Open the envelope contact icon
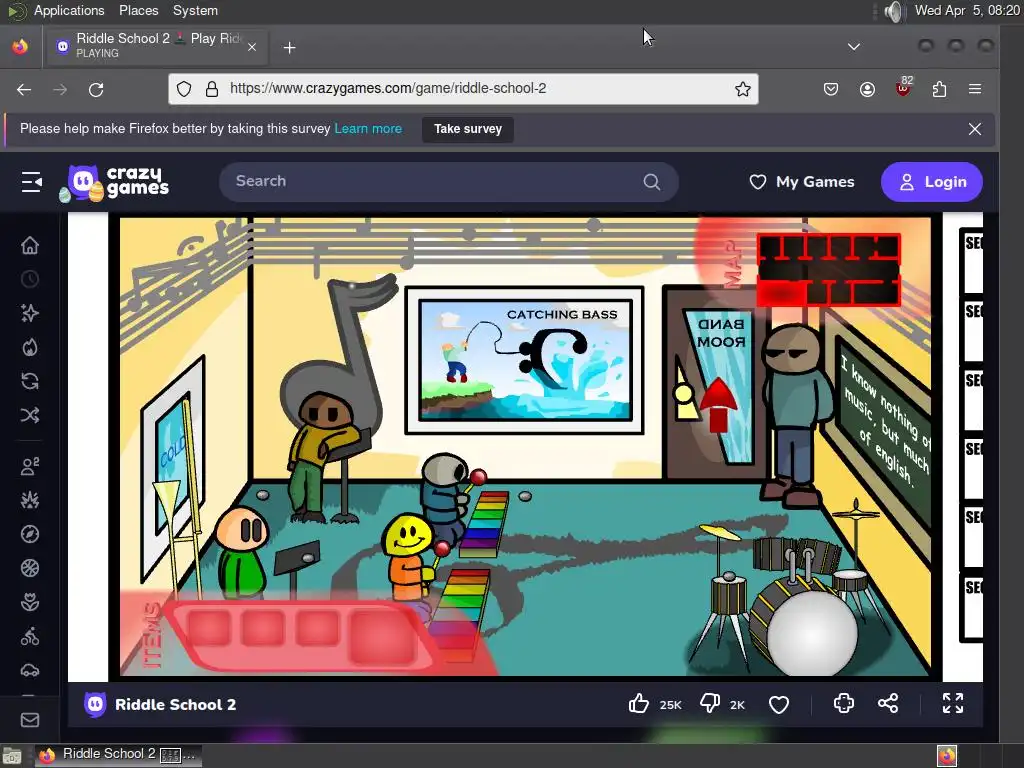 coord(29,720)
